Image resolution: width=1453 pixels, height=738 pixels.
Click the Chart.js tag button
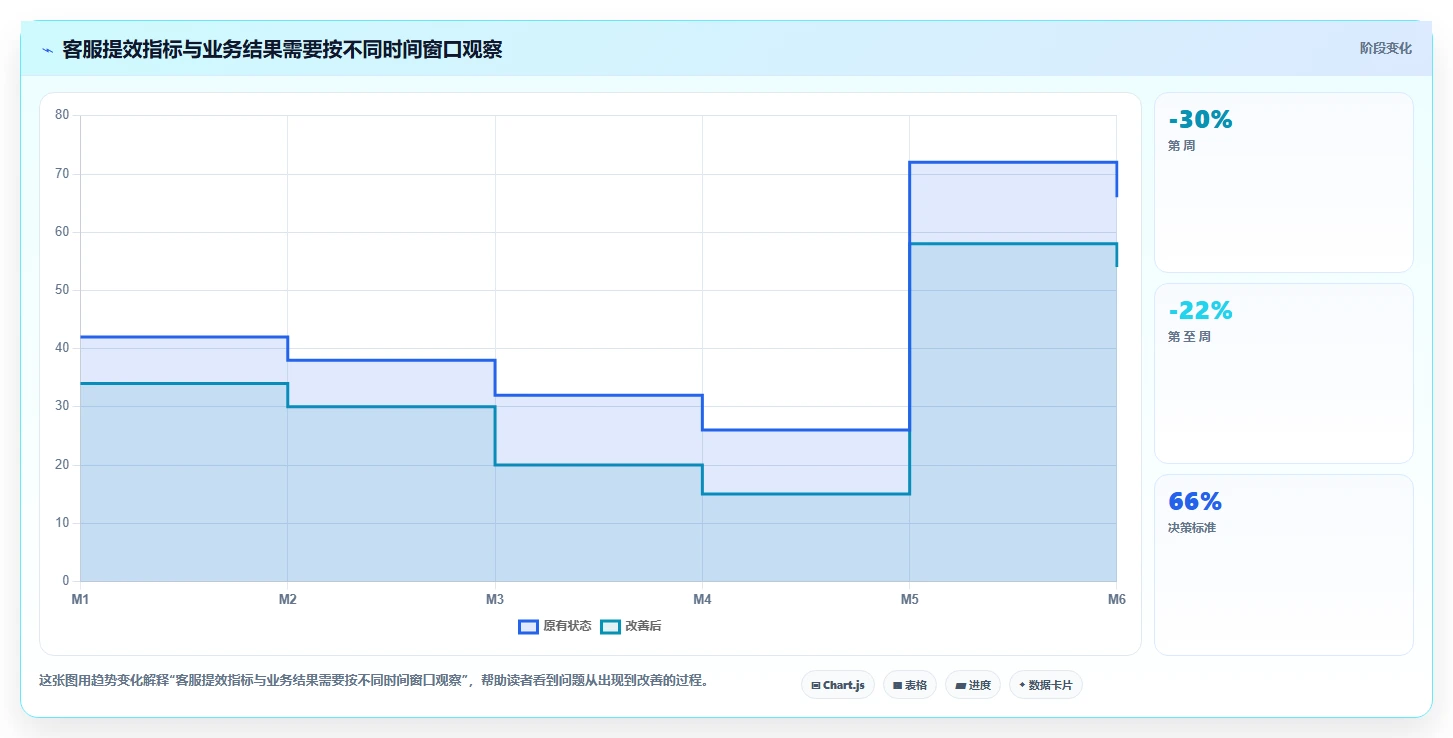point(838,685)
